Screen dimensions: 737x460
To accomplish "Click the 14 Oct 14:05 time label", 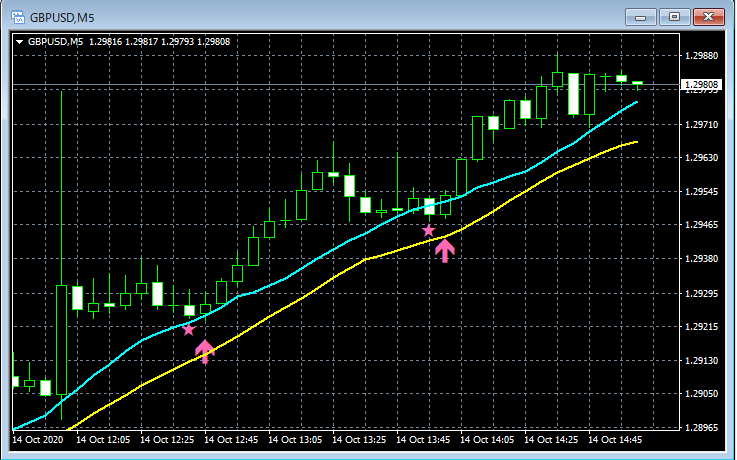I will click(487, 440).
